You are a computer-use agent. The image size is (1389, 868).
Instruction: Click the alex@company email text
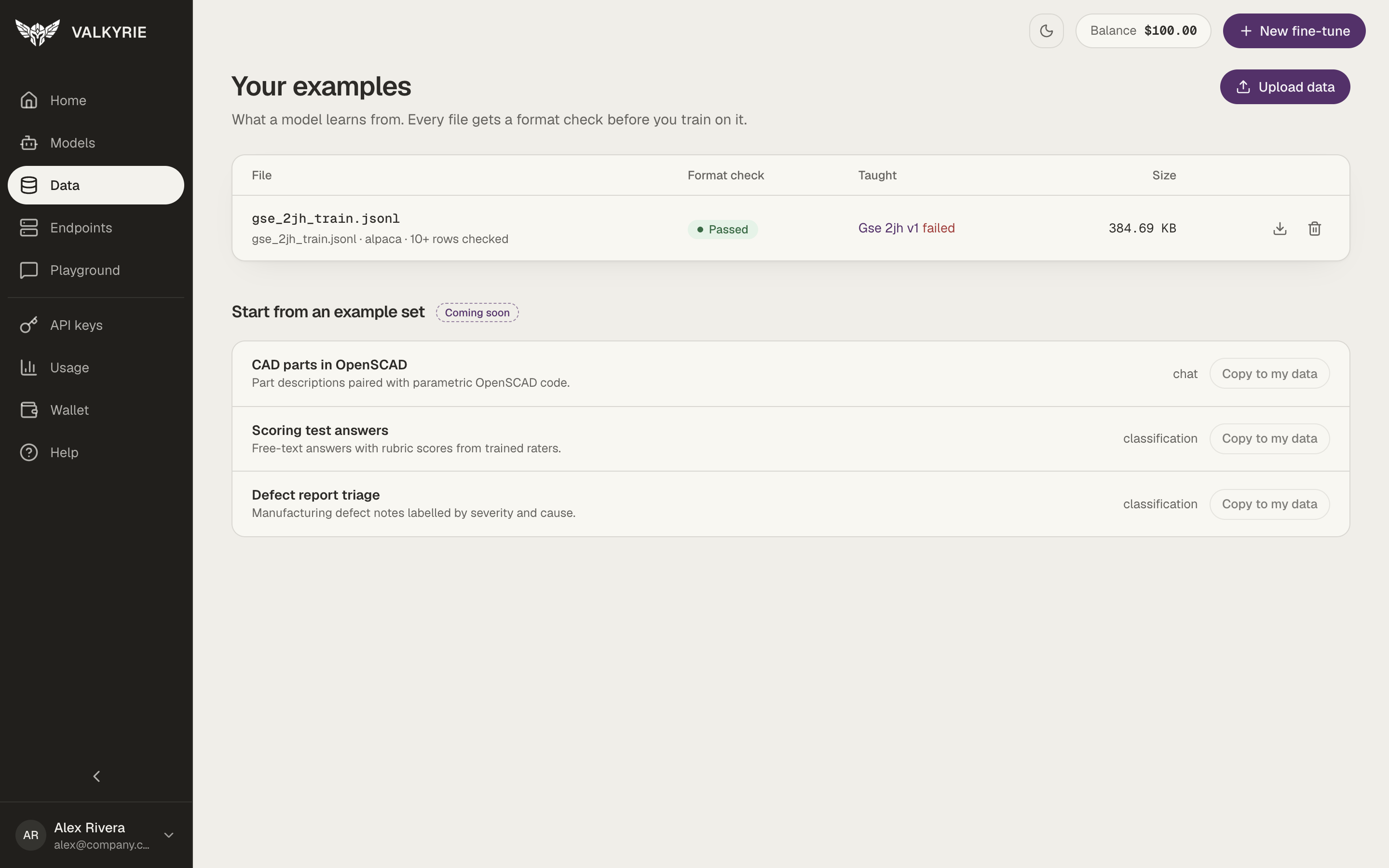pyautogui.click(x=102, y=845)
